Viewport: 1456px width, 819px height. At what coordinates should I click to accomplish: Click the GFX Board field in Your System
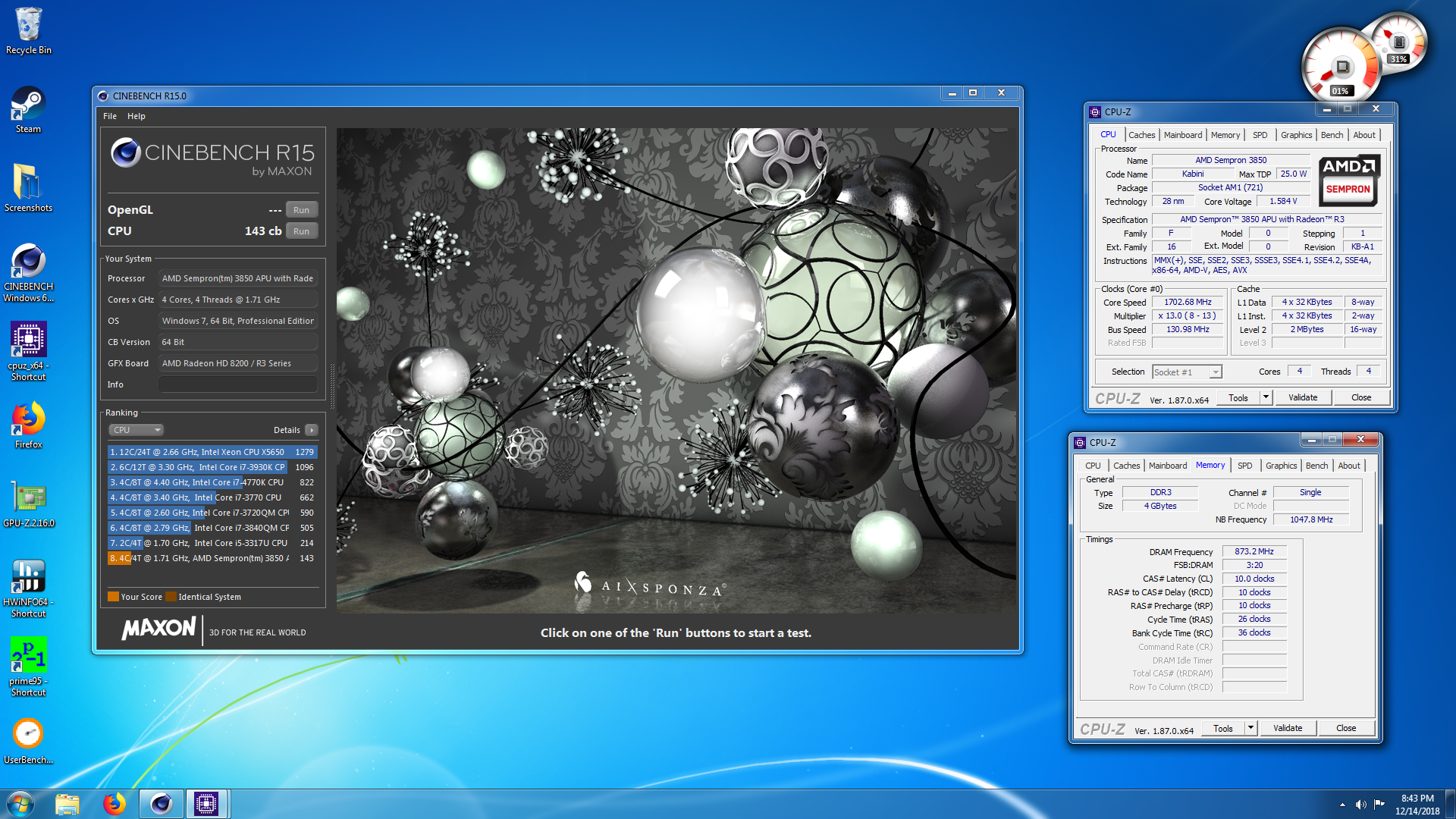(x=238, y=363)
